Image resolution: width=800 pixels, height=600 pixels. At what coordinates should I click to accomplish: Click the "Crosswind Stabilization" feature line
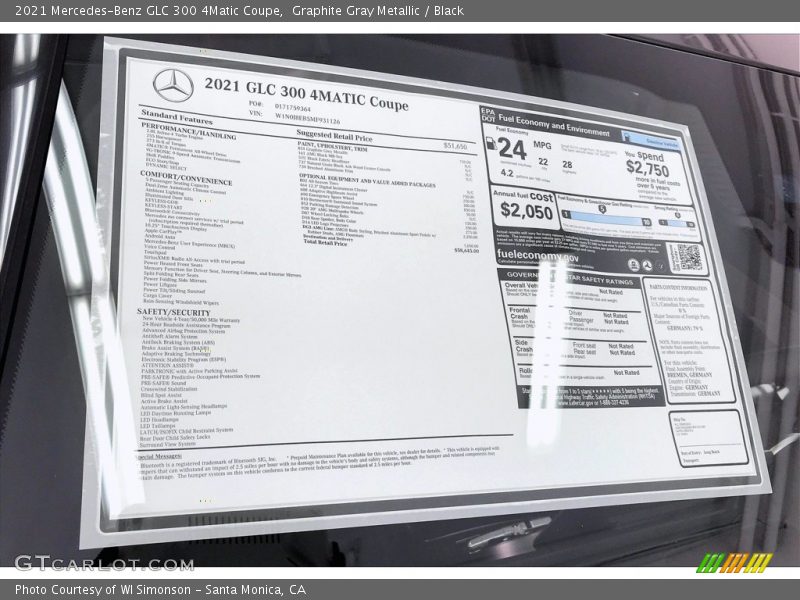pyautogui.click(x=169, y=389)
